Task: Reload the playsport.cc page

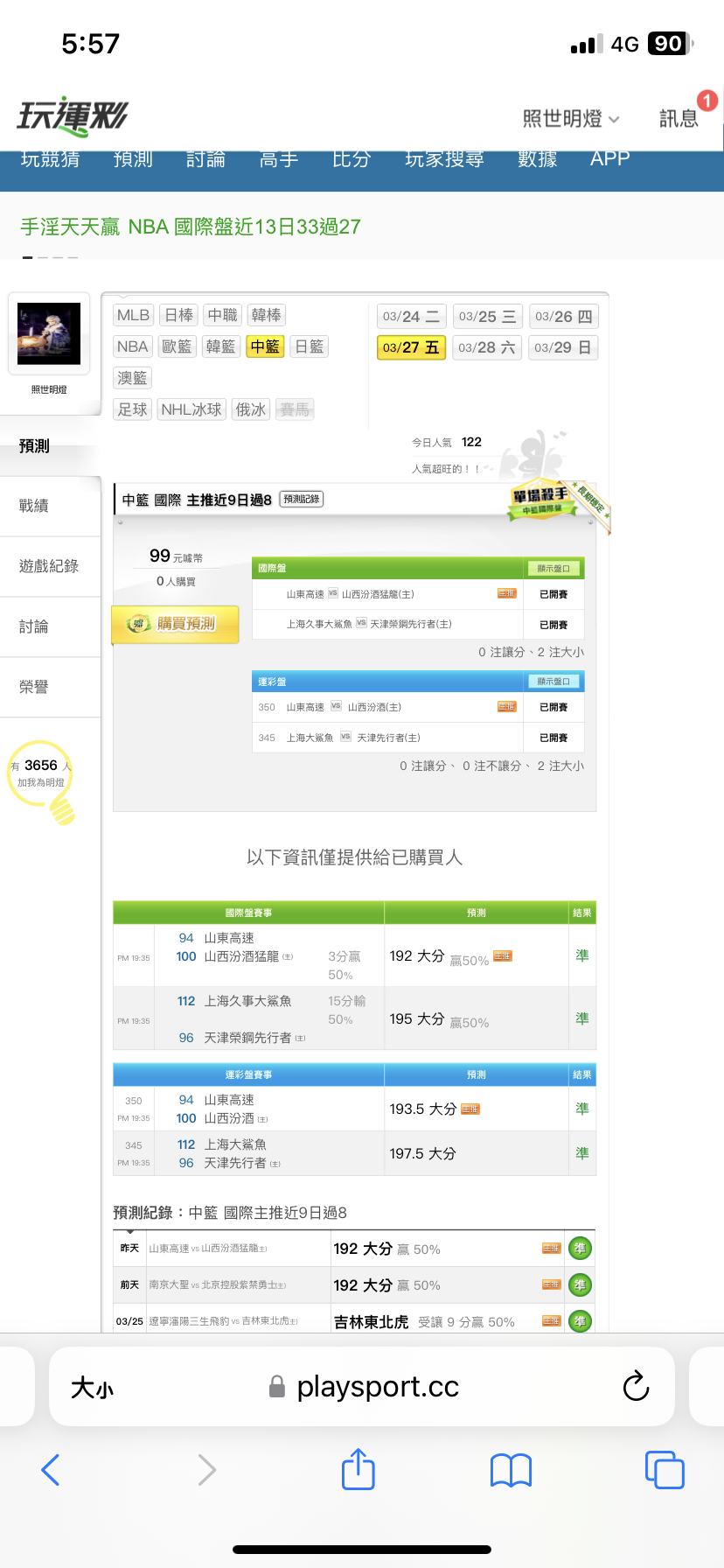Action: (636, 1386)
